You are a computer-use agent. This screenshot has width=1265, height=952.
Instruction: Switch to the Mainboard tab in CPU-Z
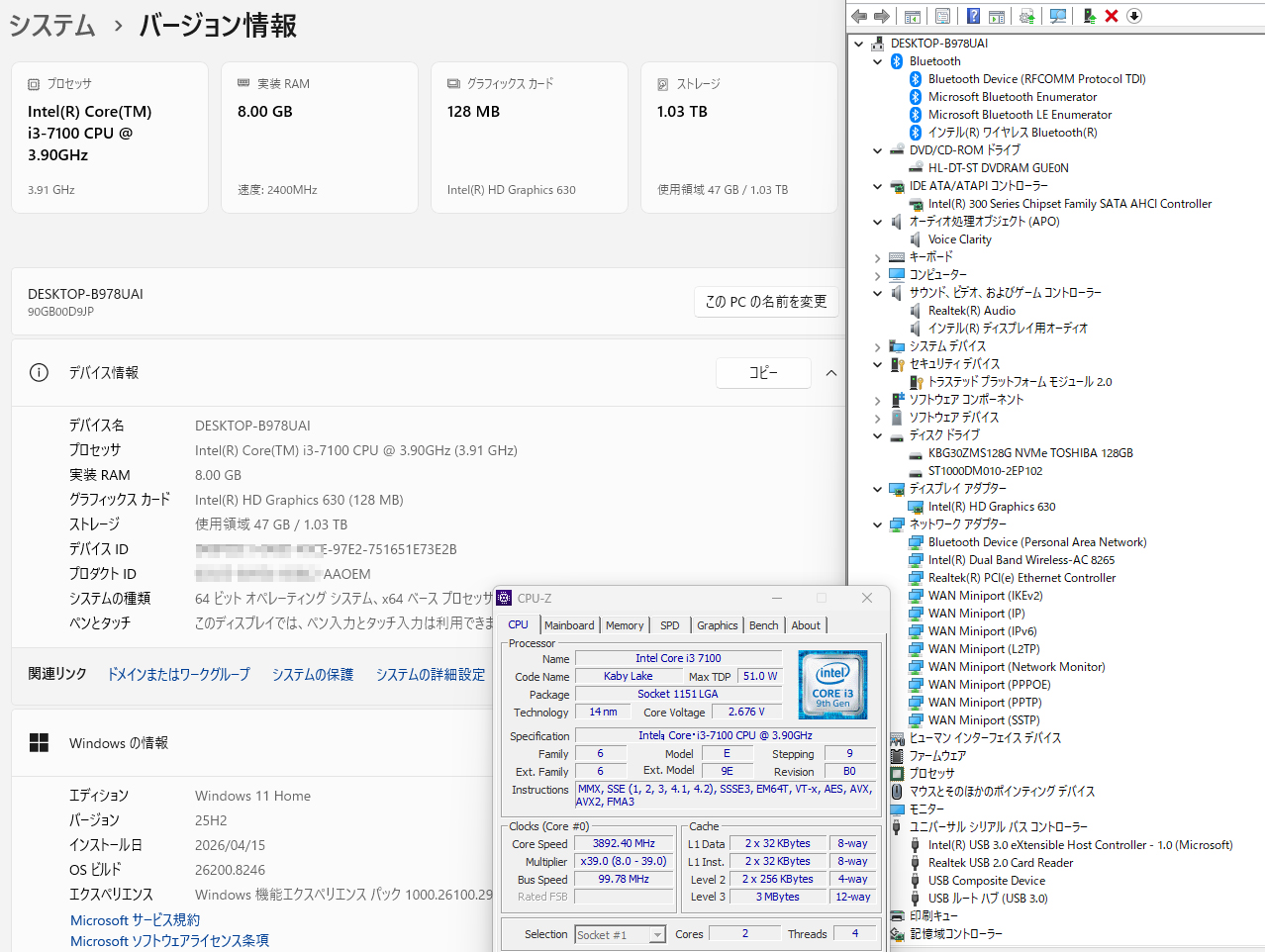[569, 625]
